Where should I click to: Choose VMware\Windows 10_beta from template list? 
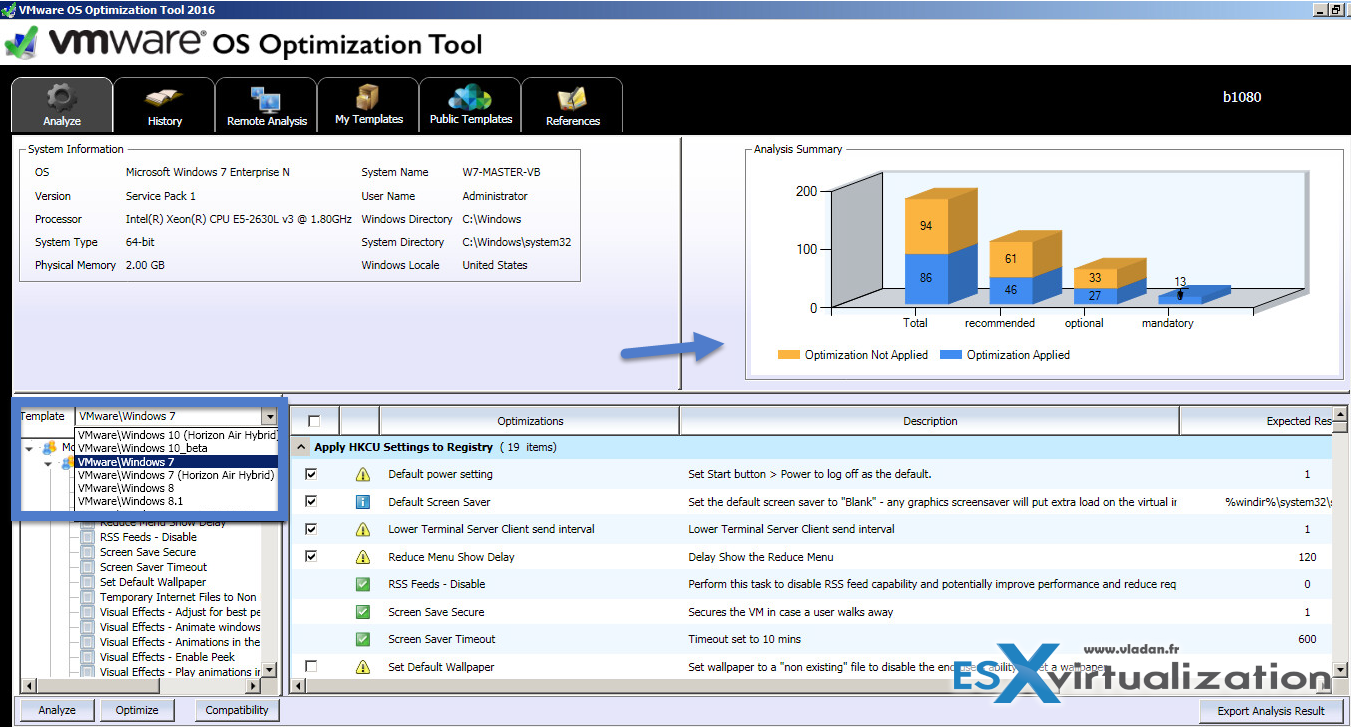pyautogui.click(x=176, y=448)
